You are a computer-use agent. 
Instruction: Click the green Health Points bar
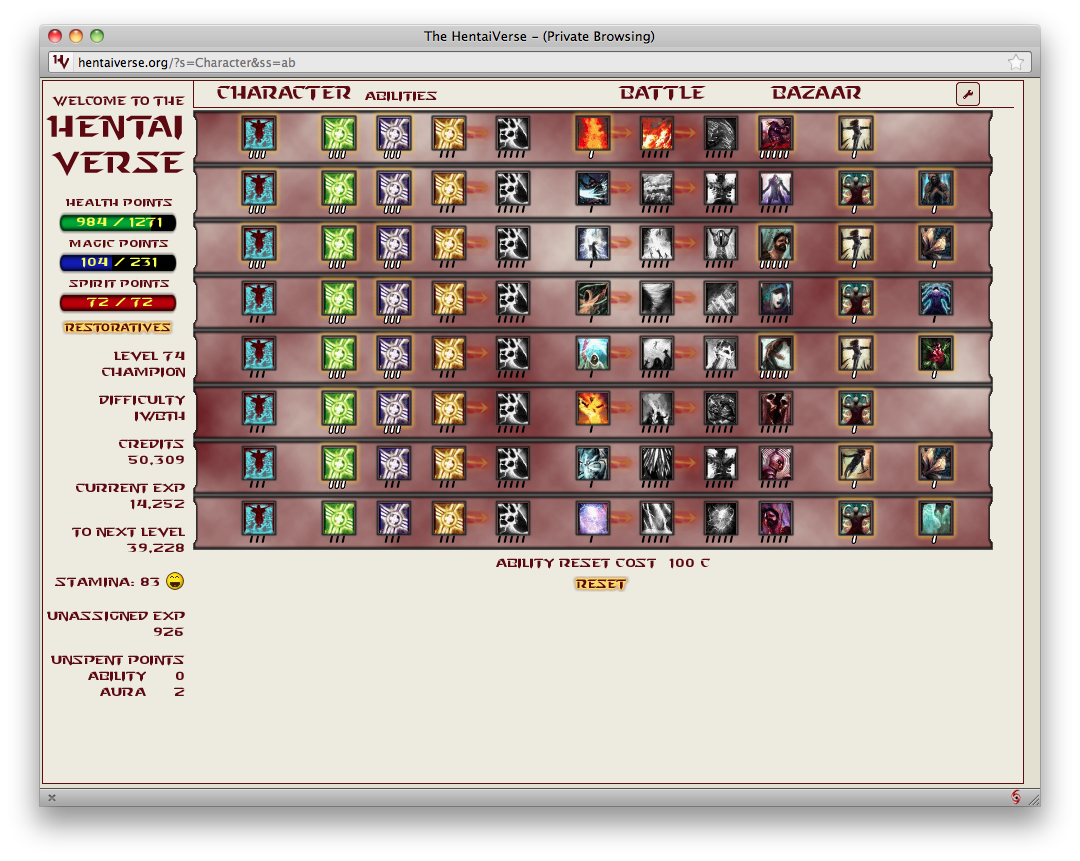(118, 222)
